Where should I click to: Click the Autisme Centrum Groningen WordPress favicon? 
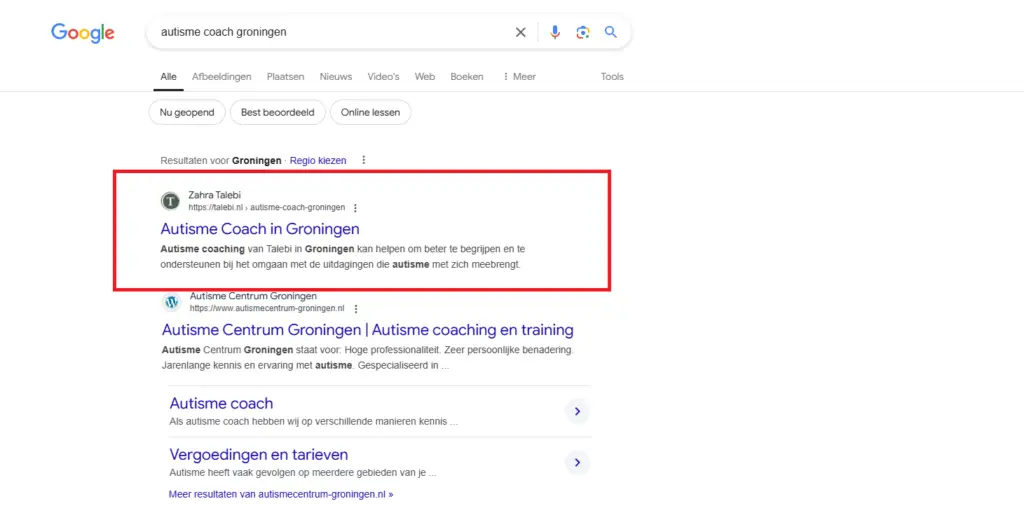point(172,302)
